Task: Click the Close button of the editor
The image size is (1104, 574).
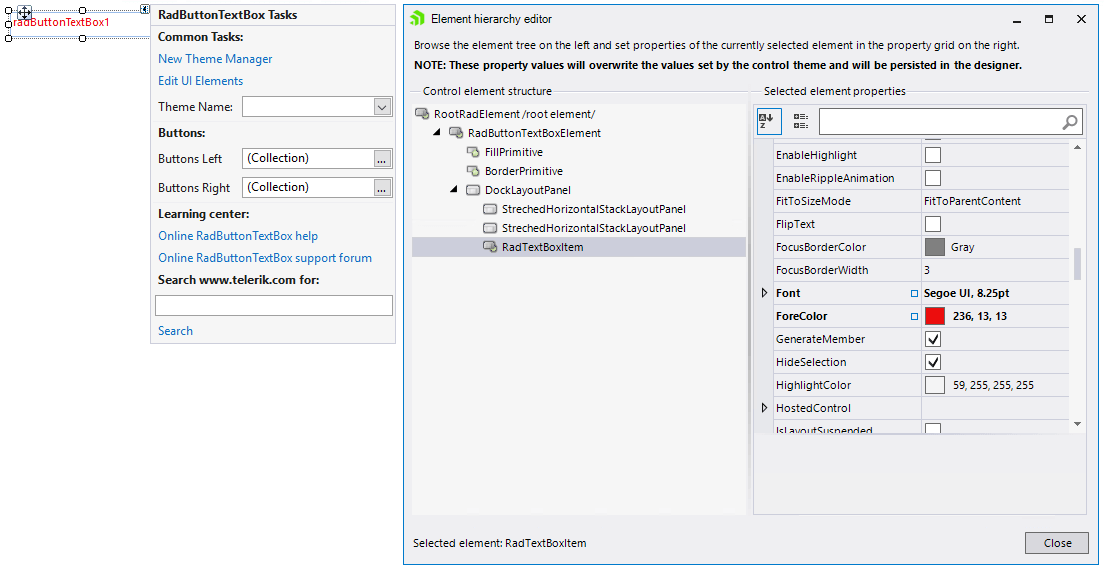Action: [x=1057, y=543]
